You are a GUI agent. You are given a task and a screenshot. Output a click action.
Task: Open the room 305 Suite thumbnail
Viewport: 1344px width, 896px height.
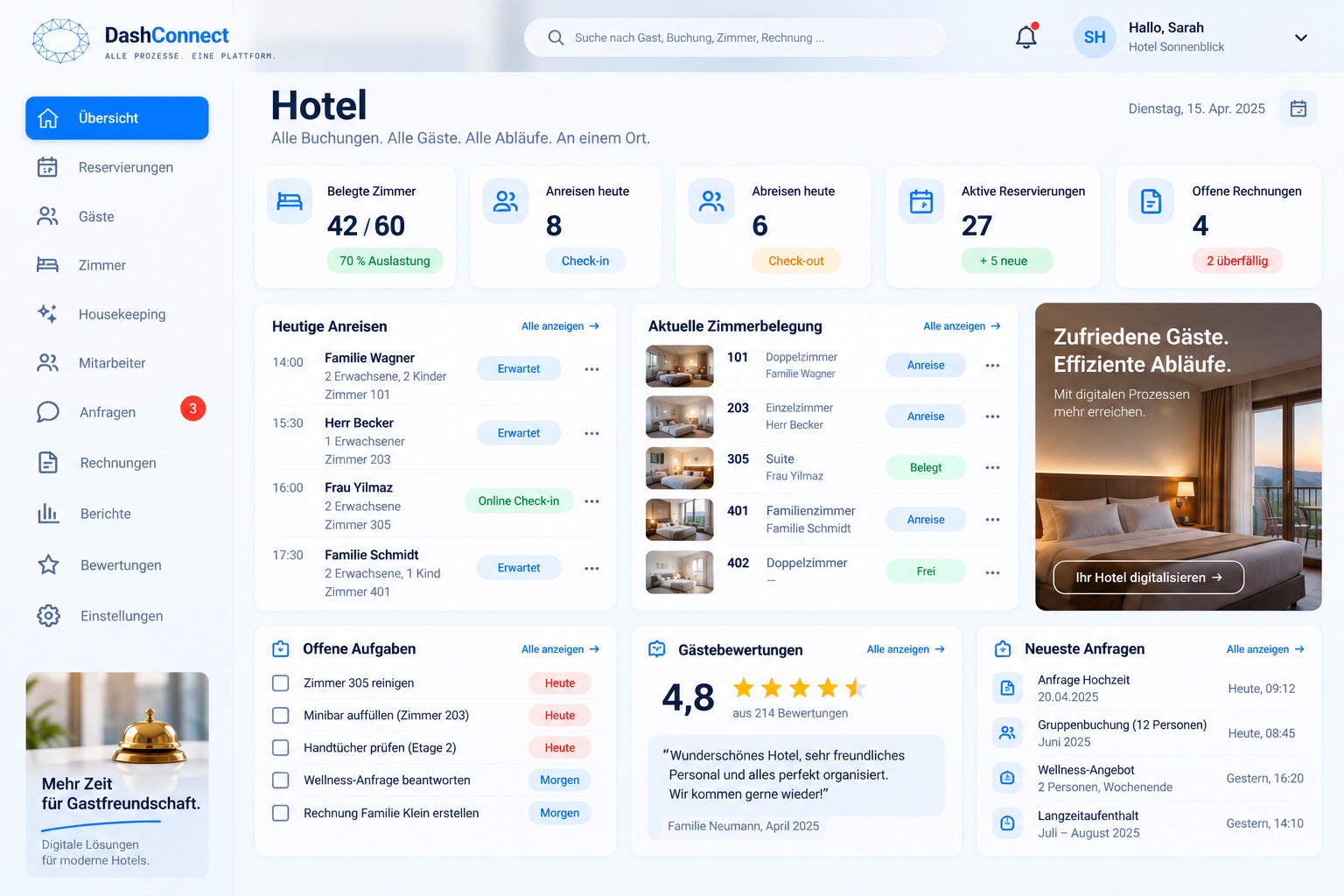coord(680,469)
